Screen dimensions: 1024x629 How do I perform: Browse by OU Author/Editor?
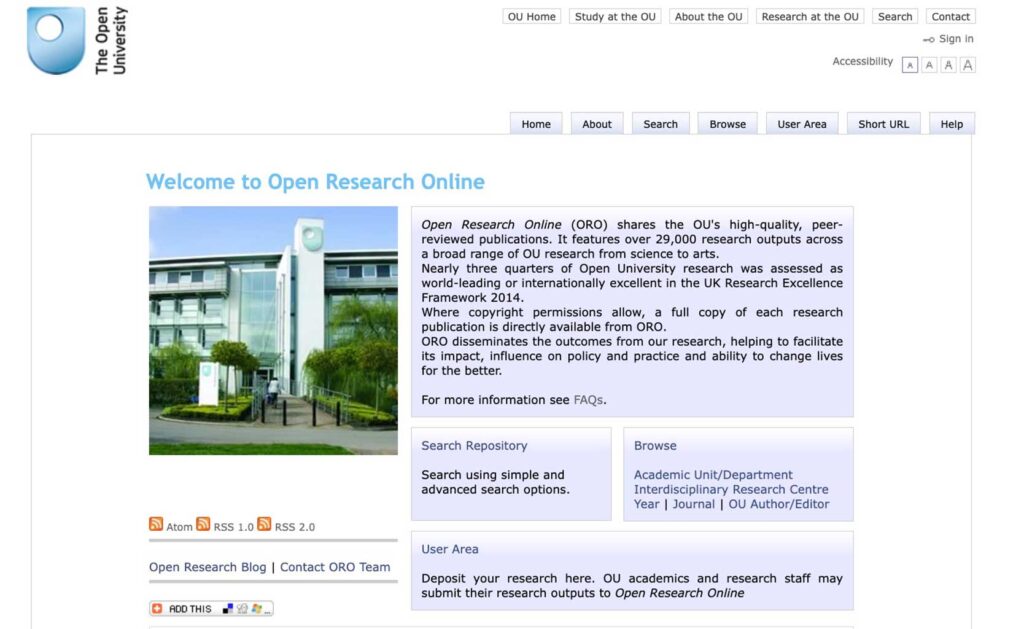(779, 504)
